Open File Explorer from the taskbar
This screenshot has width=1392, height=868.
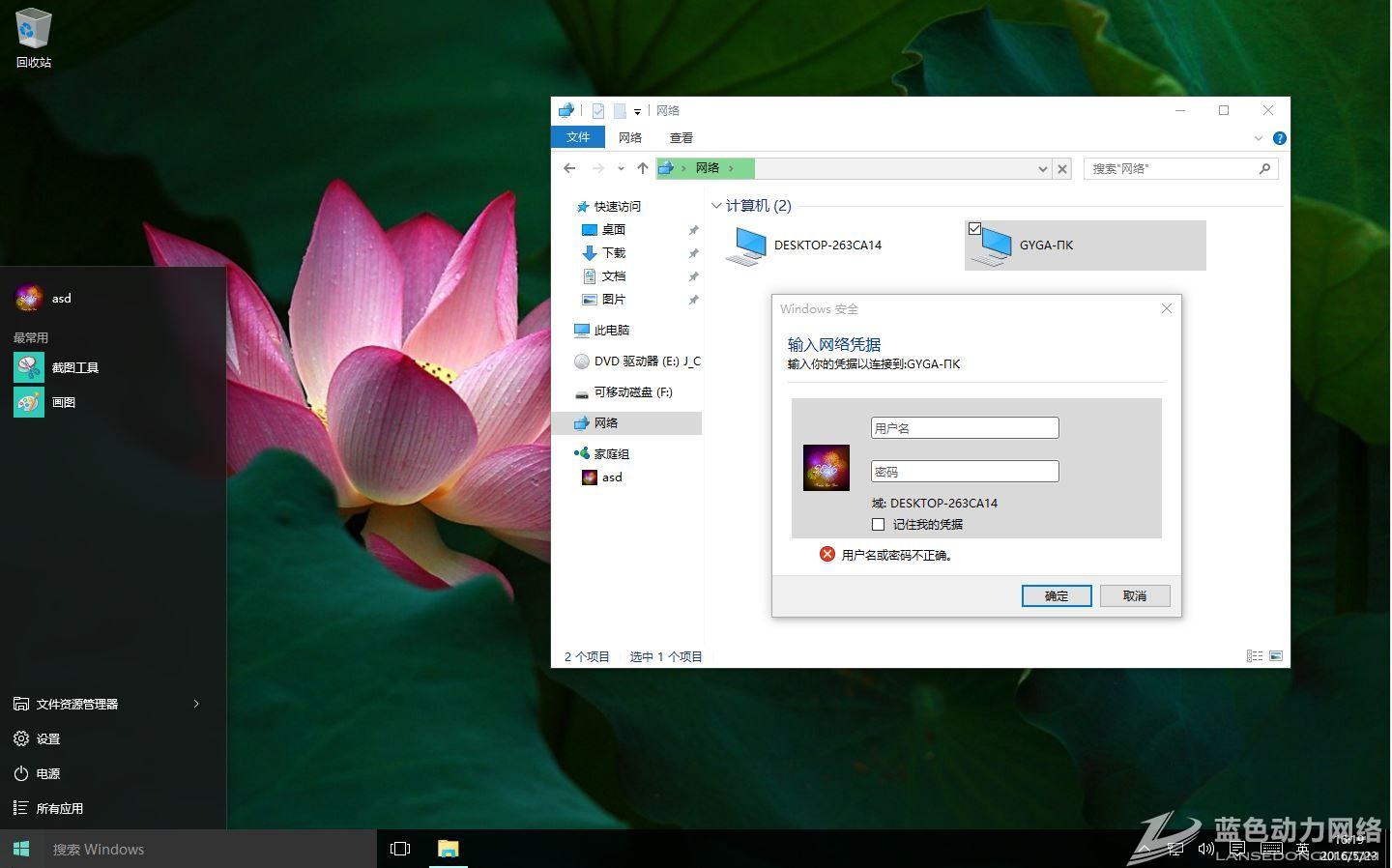click(x=448, y=849)
